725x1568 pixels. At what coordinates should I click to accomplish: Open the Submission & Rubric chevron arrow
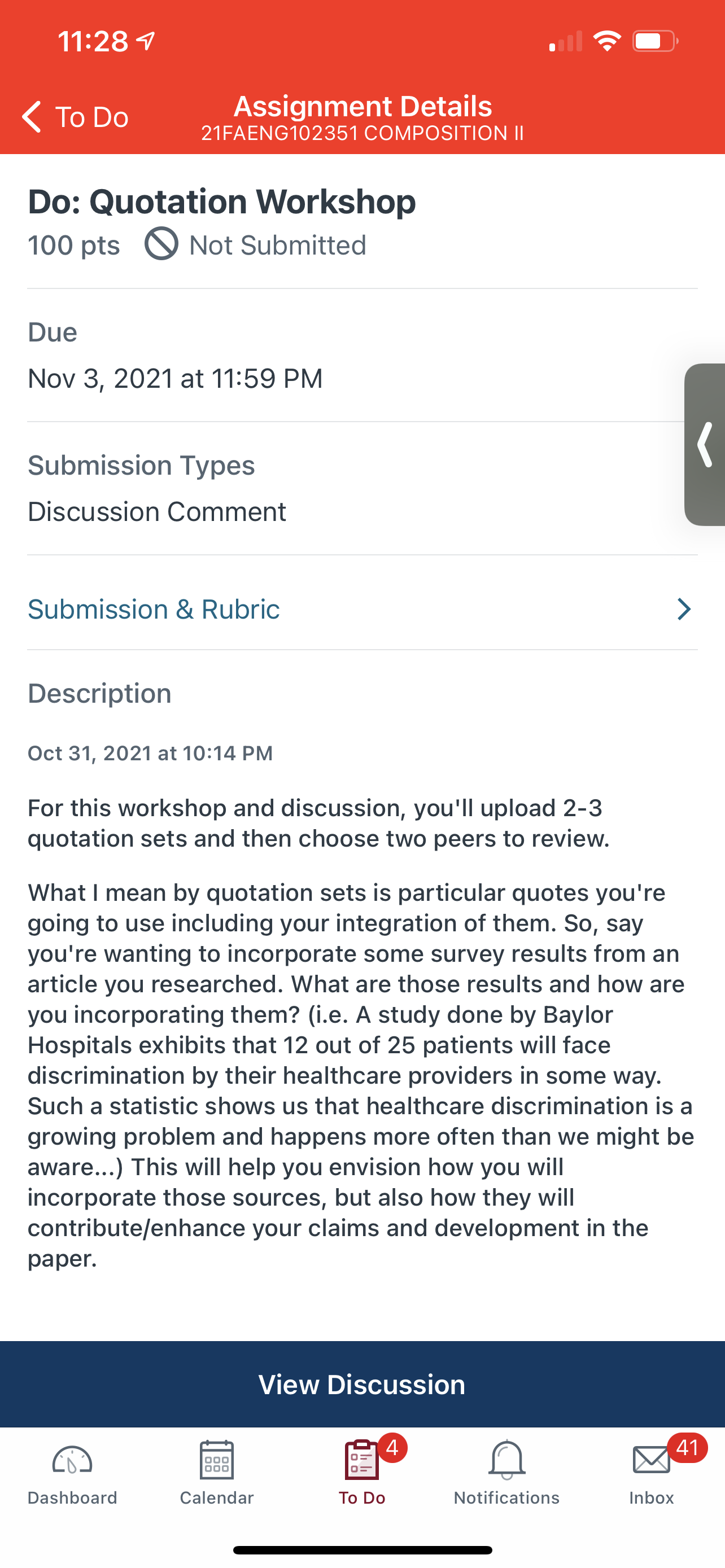coord(684,608)
